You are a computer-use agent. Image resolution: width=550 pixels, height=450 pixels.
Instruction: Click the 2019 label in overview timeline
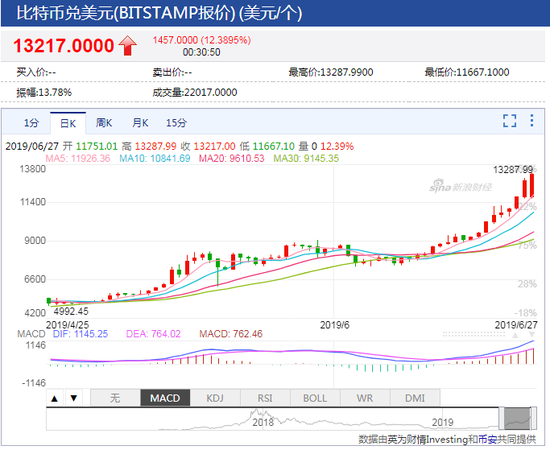[442, 422]
